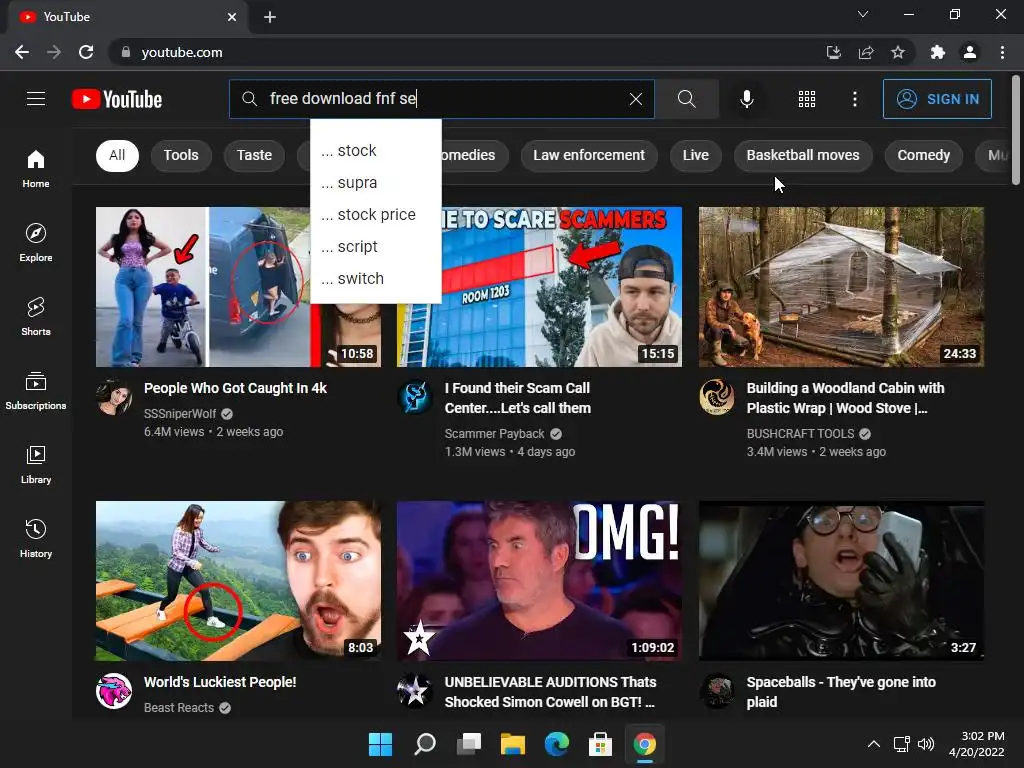Choose the 'stock price' suggestion

pyautogui.click(x=376, y=214)
